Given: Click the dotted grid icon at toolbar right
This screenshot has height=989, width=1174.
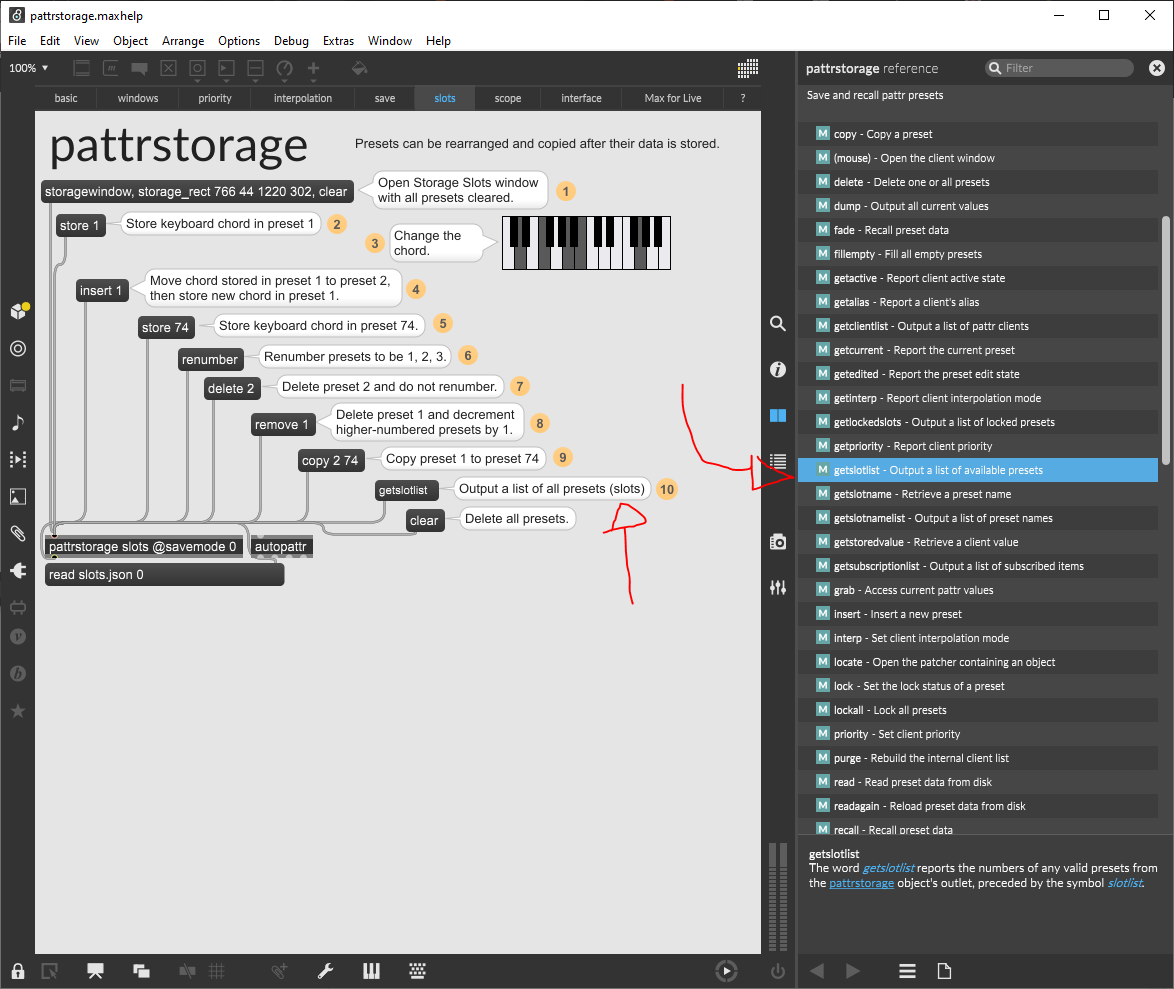Looking at the screenshot, I should (747, 68).
